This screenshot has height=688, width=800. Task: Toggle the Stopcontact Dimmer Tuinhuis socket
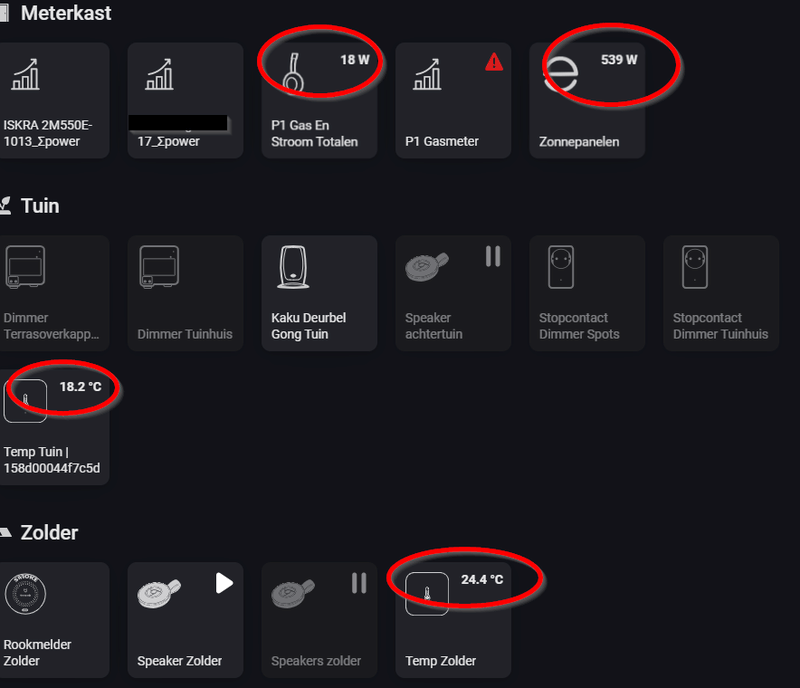721,293
